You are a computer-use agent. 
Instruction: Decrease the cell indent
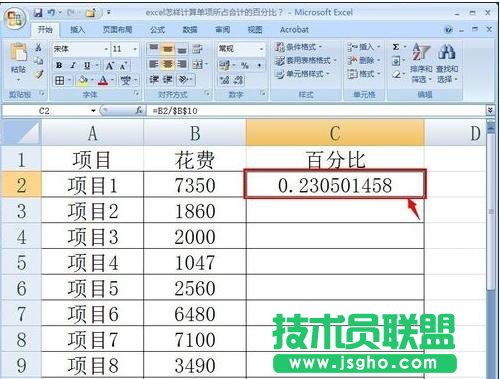coord(154,79)
